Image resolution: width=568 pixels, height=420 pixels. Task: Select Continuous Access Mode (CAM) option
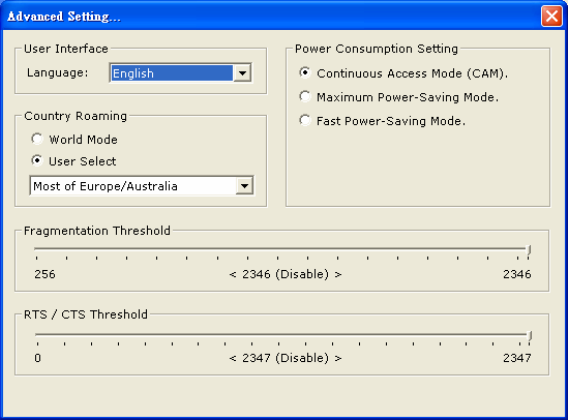tap(305, 73)
